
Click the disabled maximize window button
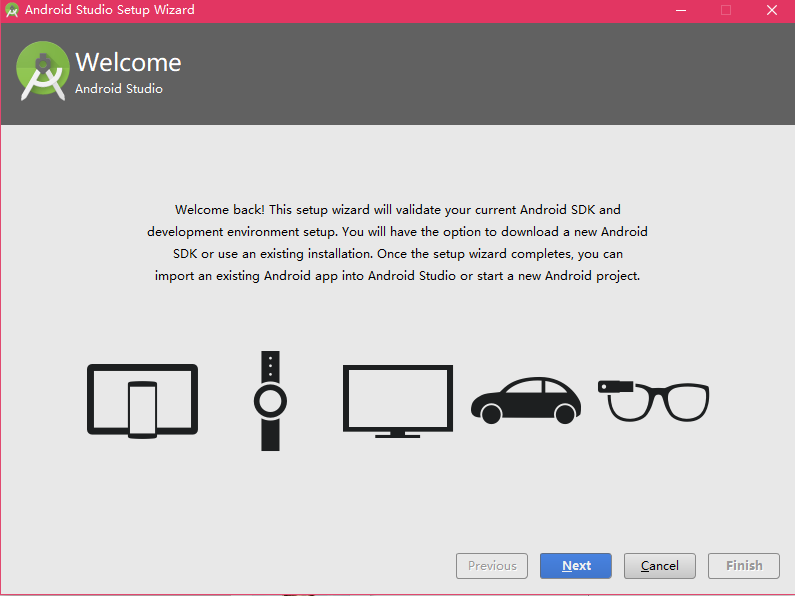coord(726,10)
